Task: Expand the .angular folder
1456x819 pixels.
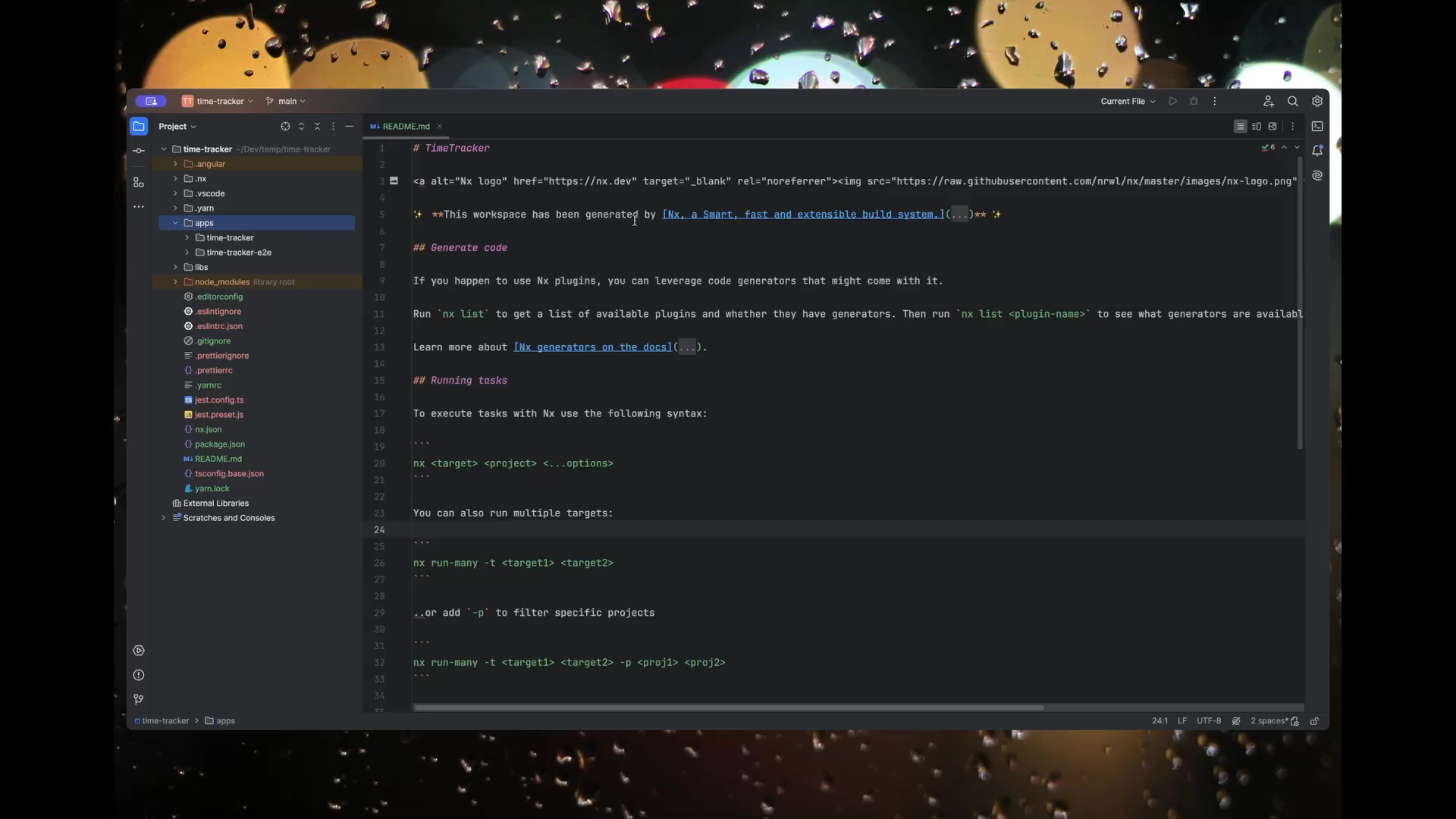Action: 175,164
